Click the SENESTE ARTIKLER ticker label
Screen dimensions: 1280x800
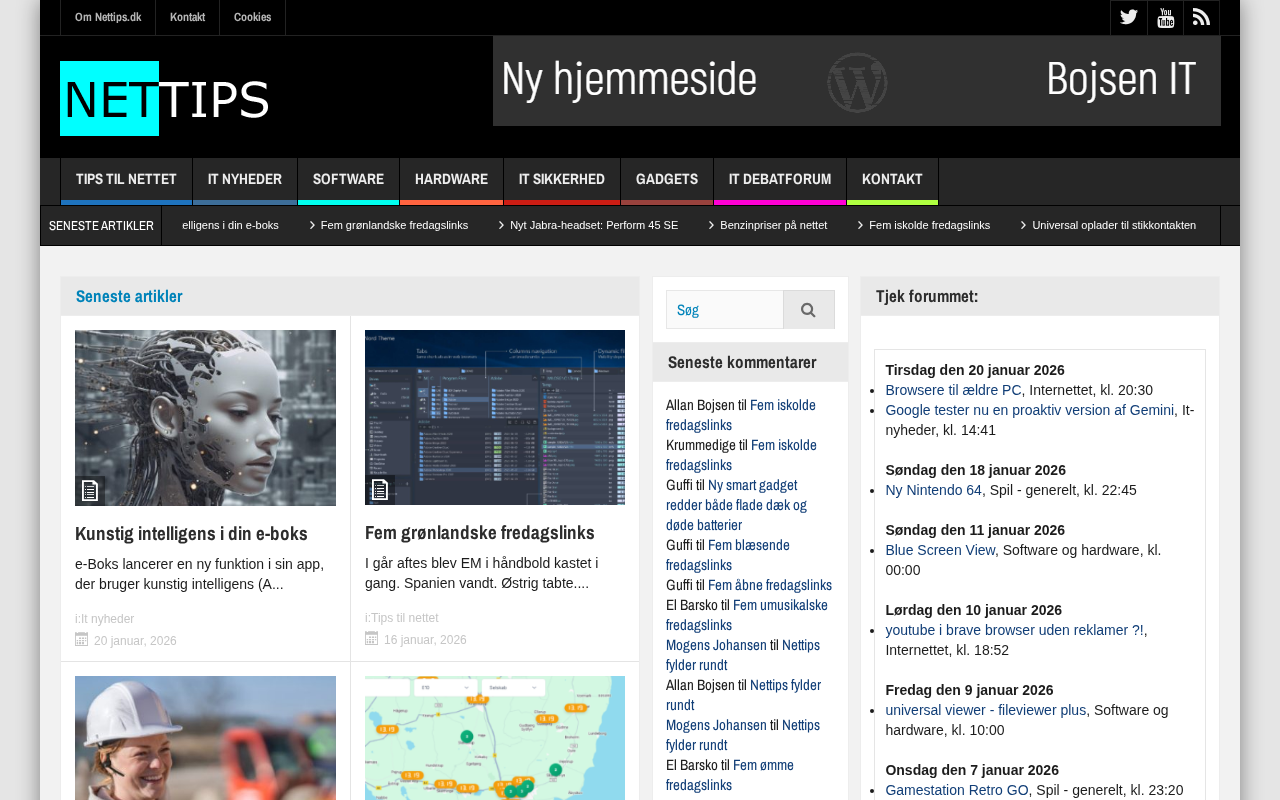pyautogui.click(x=101, y=226)
